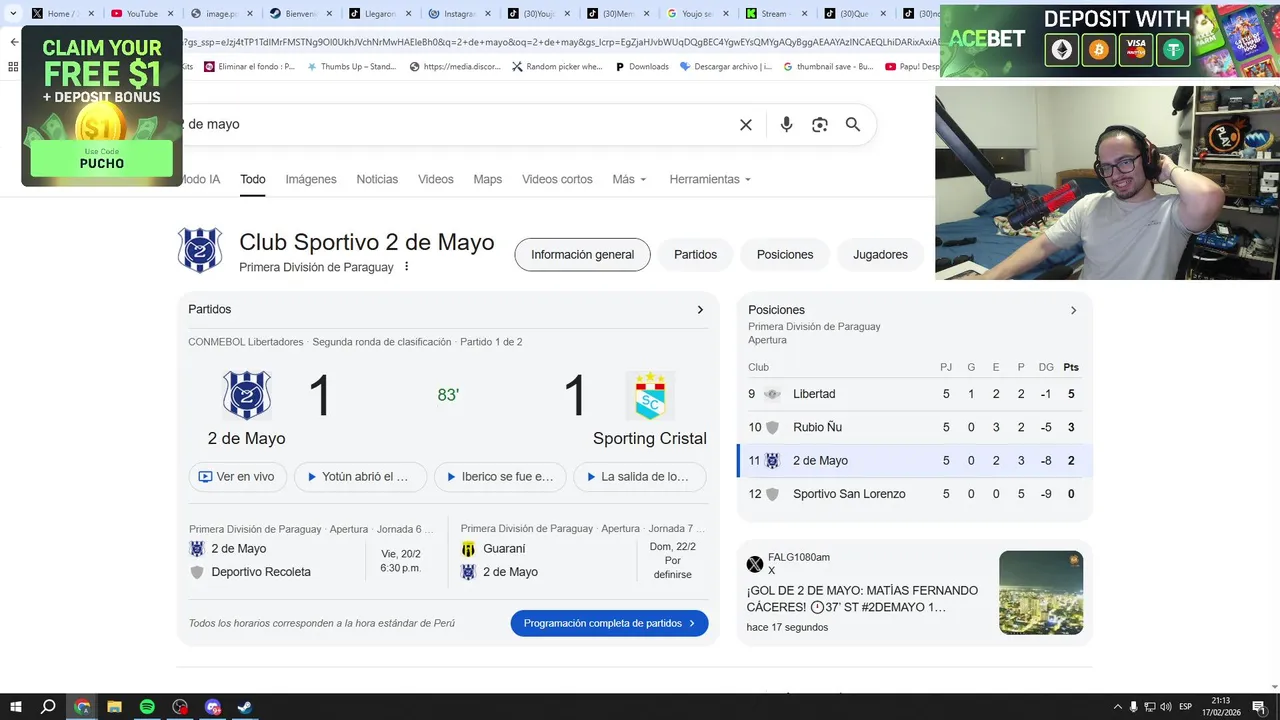This screenshot has height=720, width=1280.
Task: Switch to the Maps results tab
Action: point(488,179)
